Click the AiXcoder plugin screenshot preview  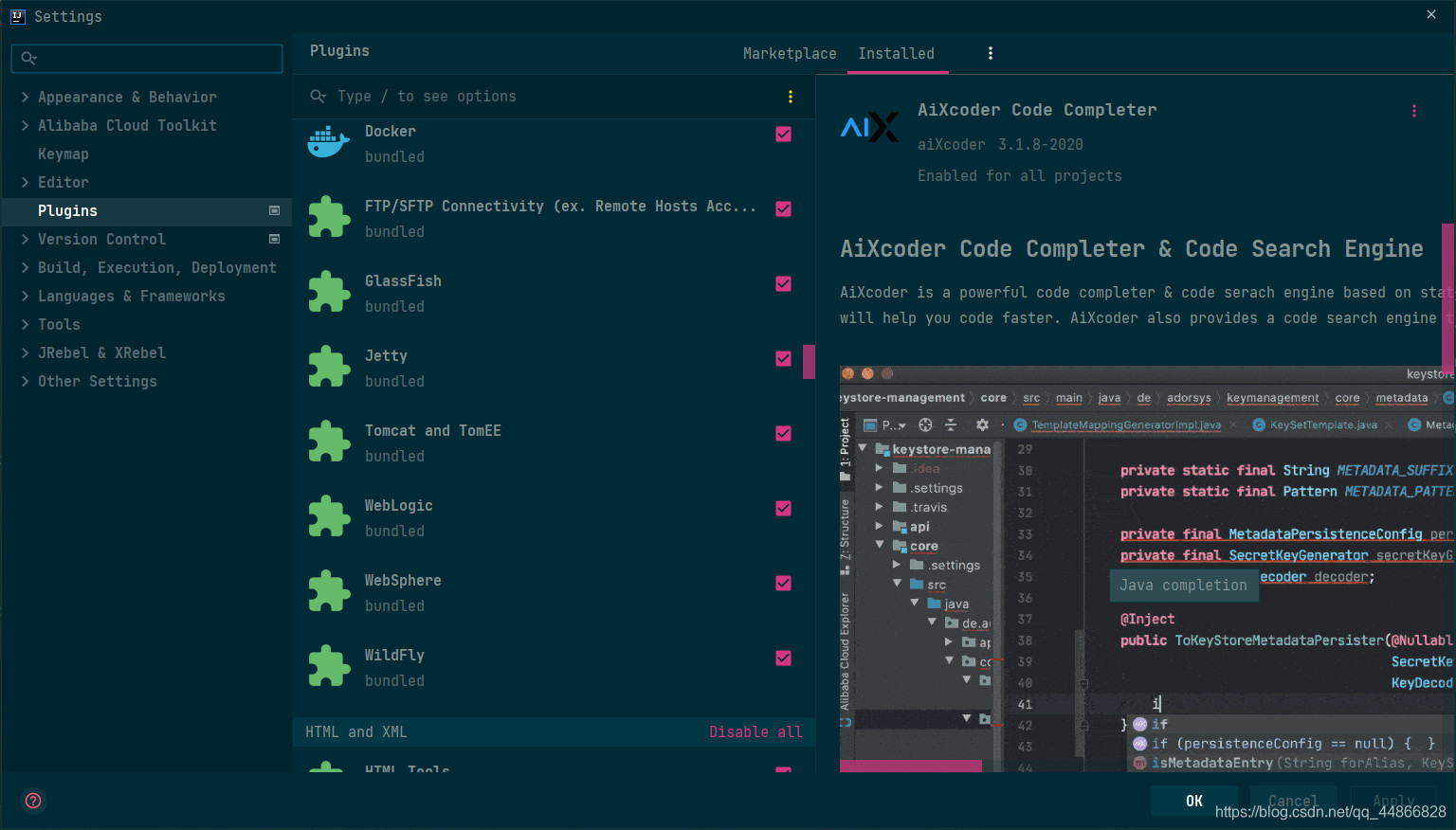(x=1145, y=568)
